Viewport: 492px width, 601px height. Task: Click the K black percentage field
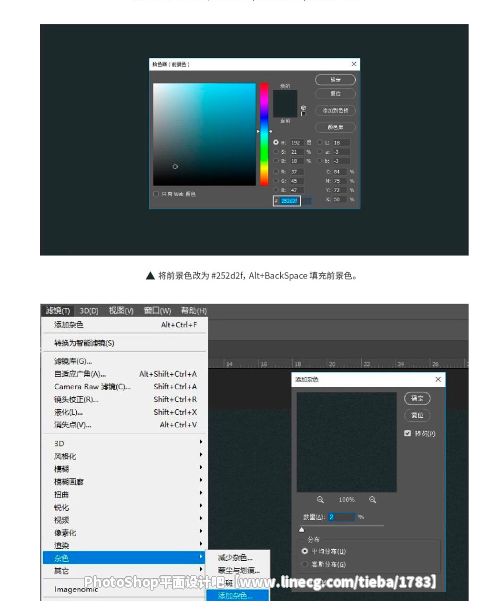coord(339,199)
